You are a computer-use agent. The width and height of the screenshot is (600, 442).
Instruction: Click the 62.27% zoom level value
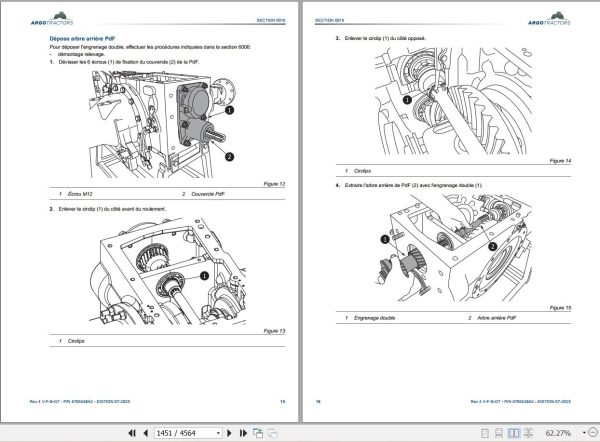[x=558, y=433]
